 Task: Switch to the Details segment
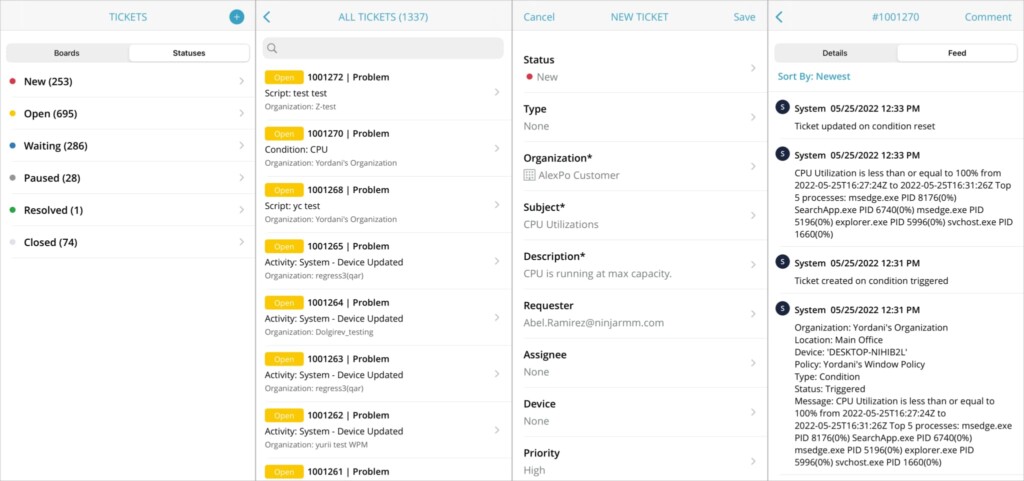click(834, 53)
